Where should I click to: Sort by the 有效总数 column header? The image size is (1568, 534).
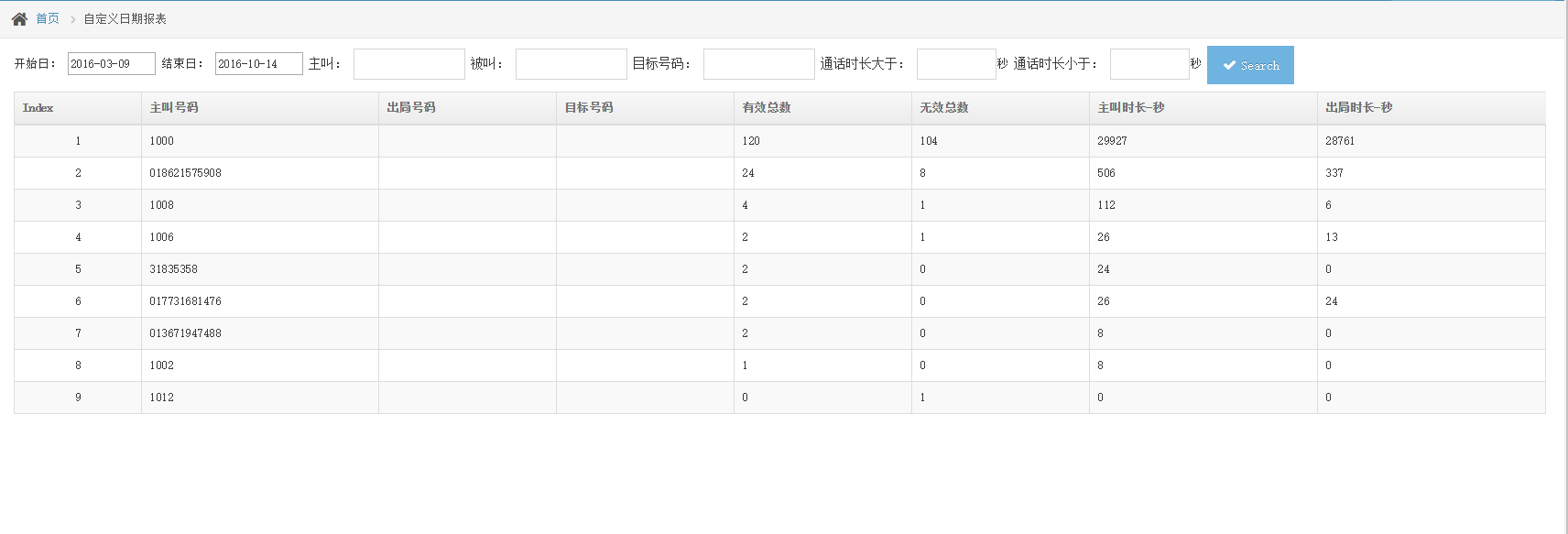tap(767, 108)
